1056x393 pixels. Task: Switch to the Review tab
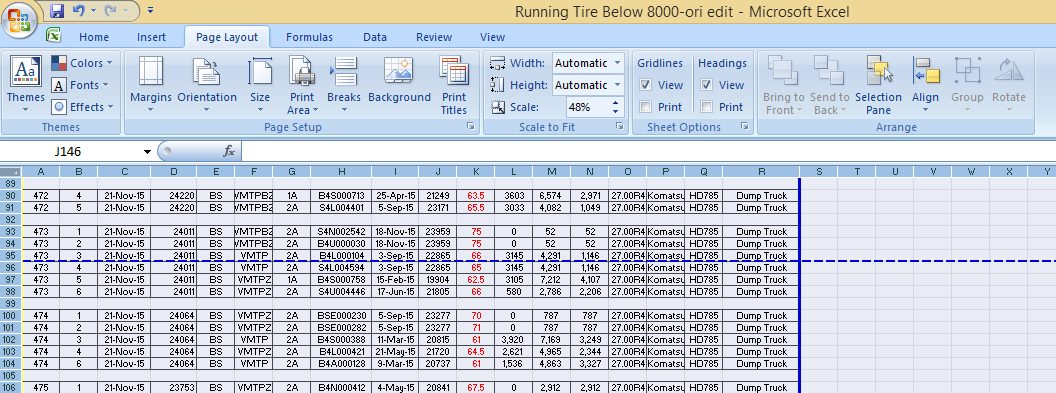(434, 37)
